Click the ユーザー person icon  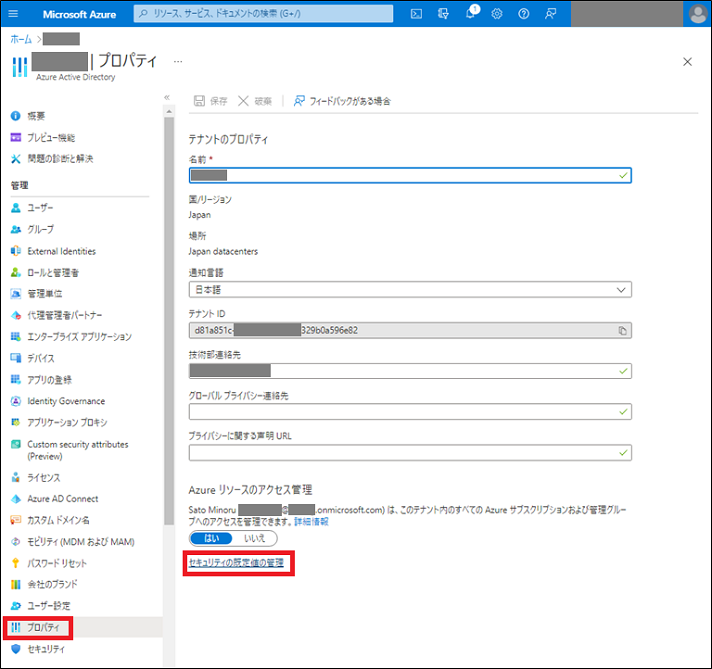(15, 208)
